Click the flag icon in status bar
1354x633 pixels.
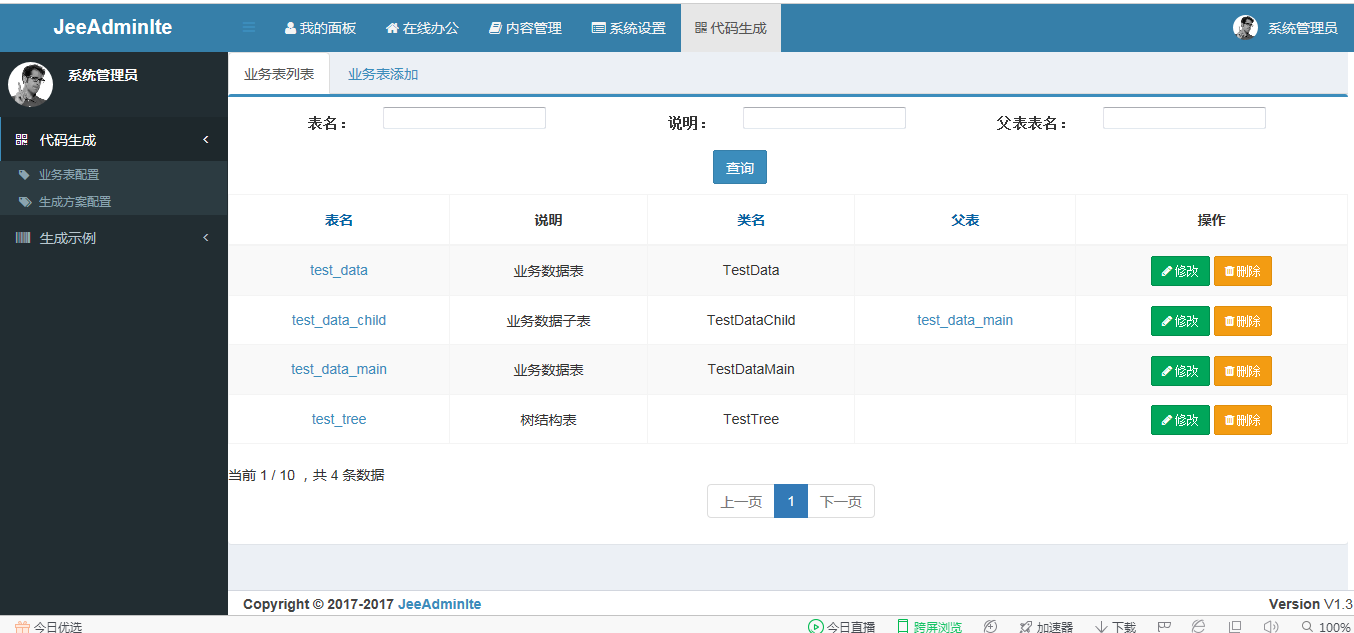(x=1164, y=626)
